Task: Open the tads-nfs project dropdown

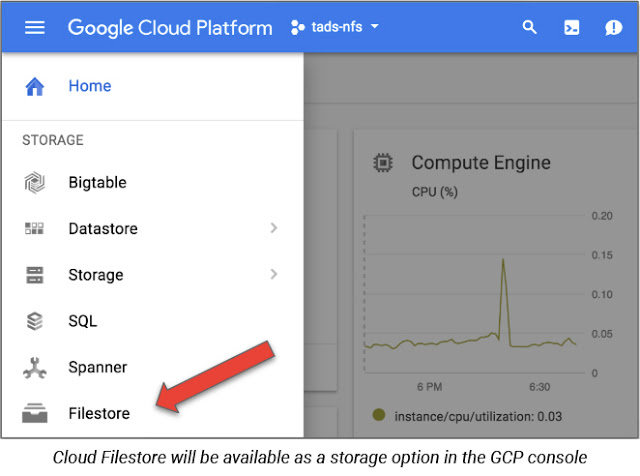Action: pyautogui.click(x=335, y=27)
